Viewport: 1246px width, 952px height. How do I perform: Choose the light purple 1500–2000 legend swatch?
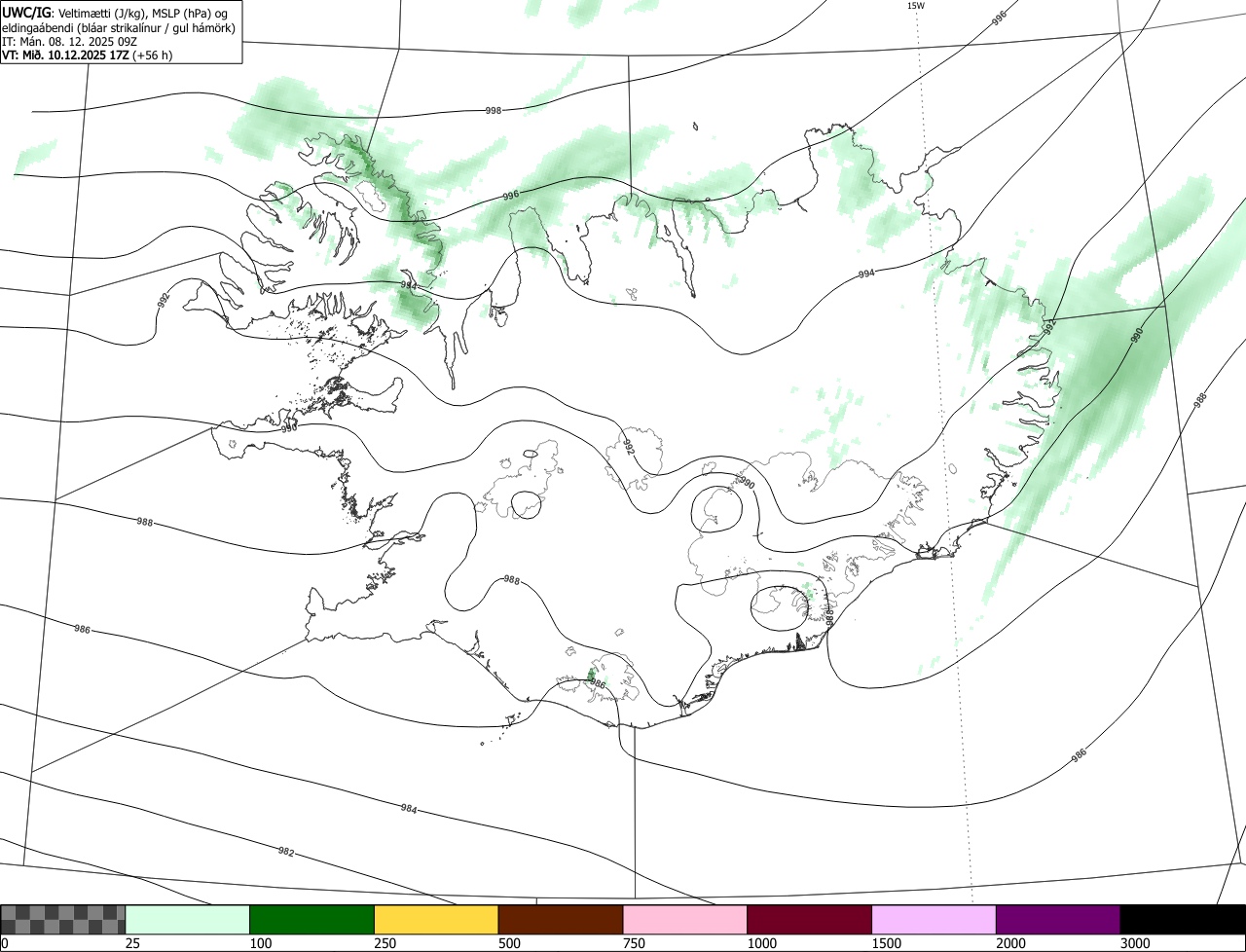tap(934, 920)
